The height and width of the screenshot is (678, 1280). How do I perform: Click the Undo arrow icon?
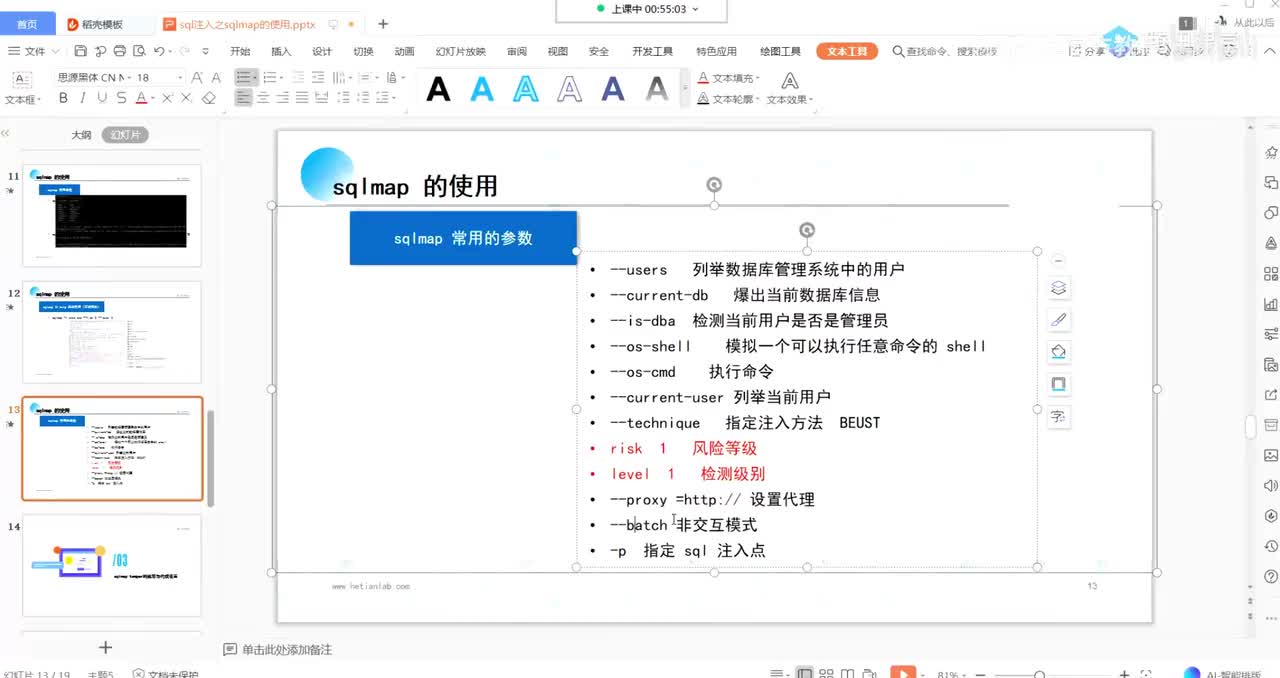click(160, 51)
